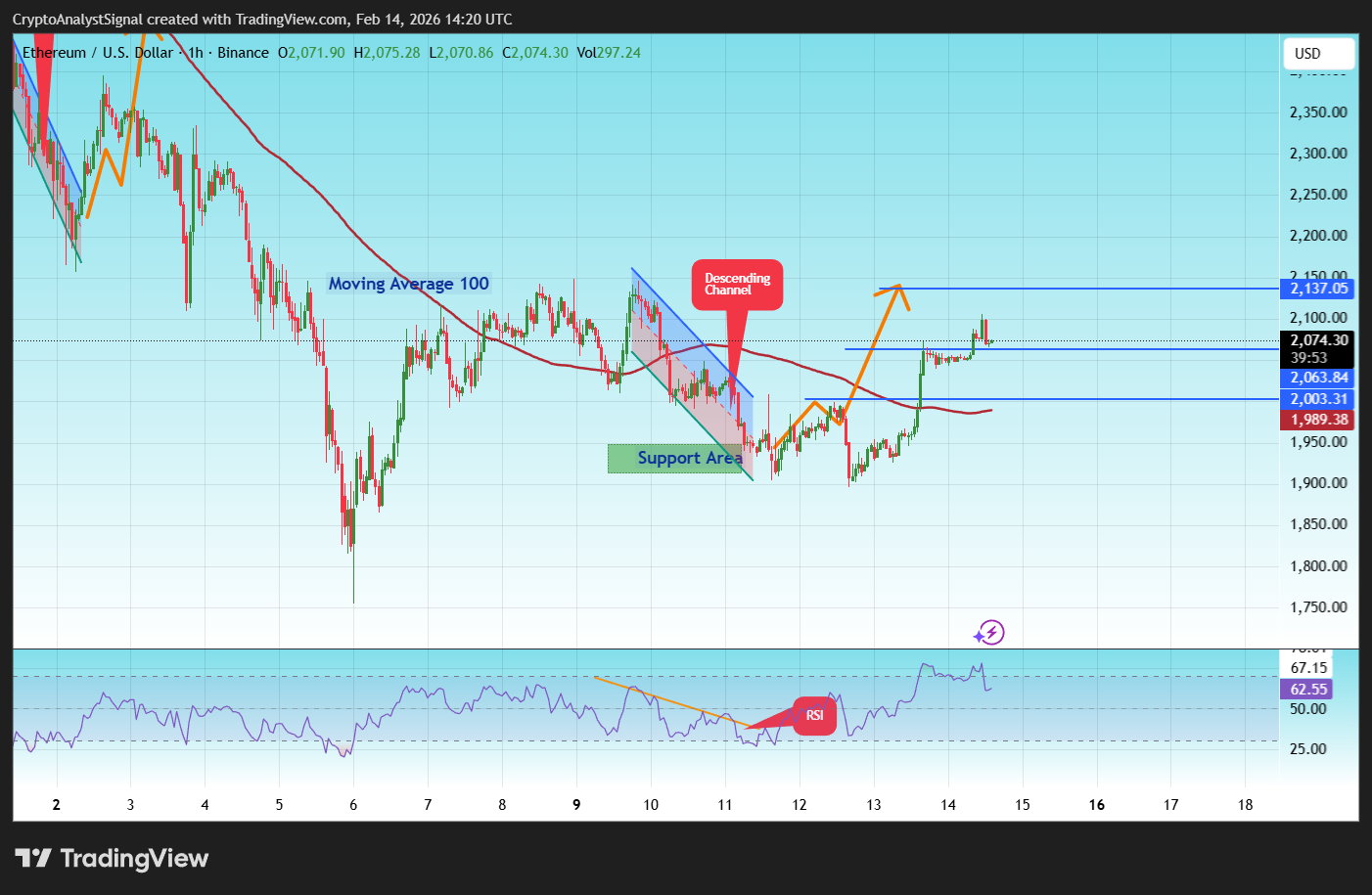Click the high value H2,075.28
Image resolution: width=1372 pixels, height=895 pixels.
pos(387,53)
